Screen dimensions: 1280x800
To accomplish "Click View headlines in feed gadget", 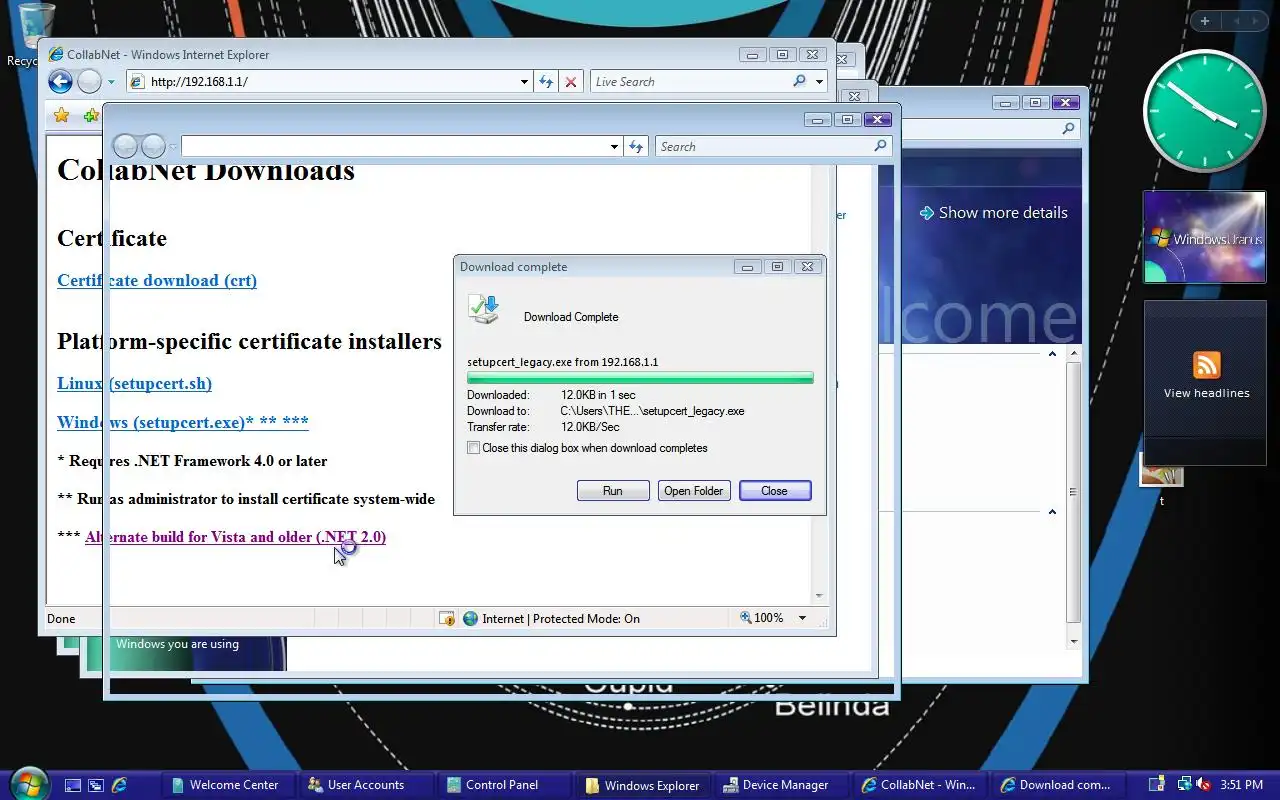I will (1206, 394).
